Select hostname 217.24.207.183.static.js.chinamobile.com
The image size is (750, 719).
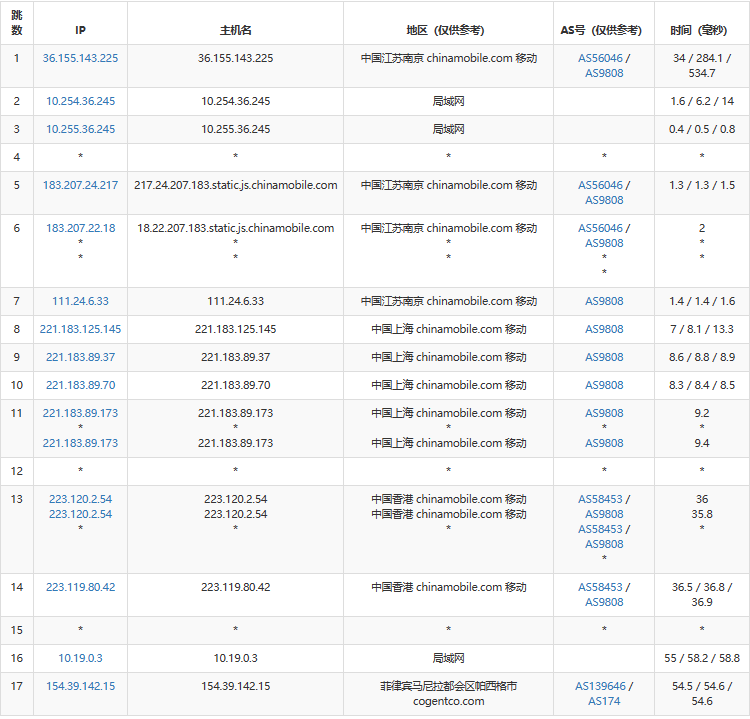pyautogui.click(x=235, y=185)
